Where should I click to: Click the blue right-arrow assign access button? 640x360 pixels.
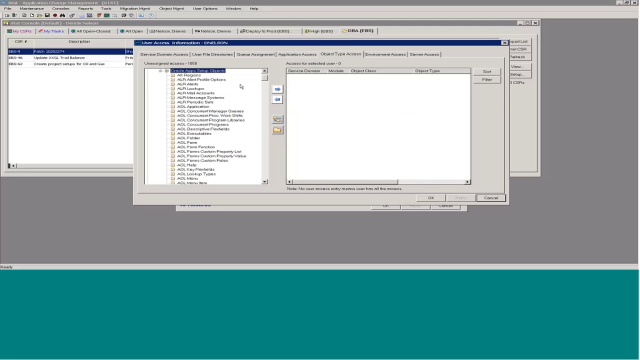(x=278, y=89)
